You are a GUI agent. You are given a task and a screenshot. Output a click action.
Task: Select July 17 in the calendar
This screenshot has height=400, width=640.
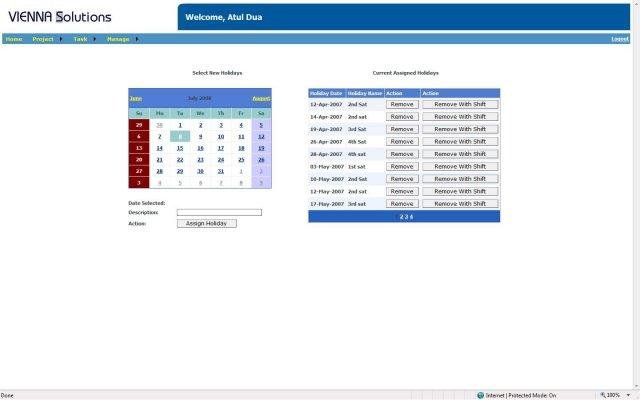pos(221,148)
